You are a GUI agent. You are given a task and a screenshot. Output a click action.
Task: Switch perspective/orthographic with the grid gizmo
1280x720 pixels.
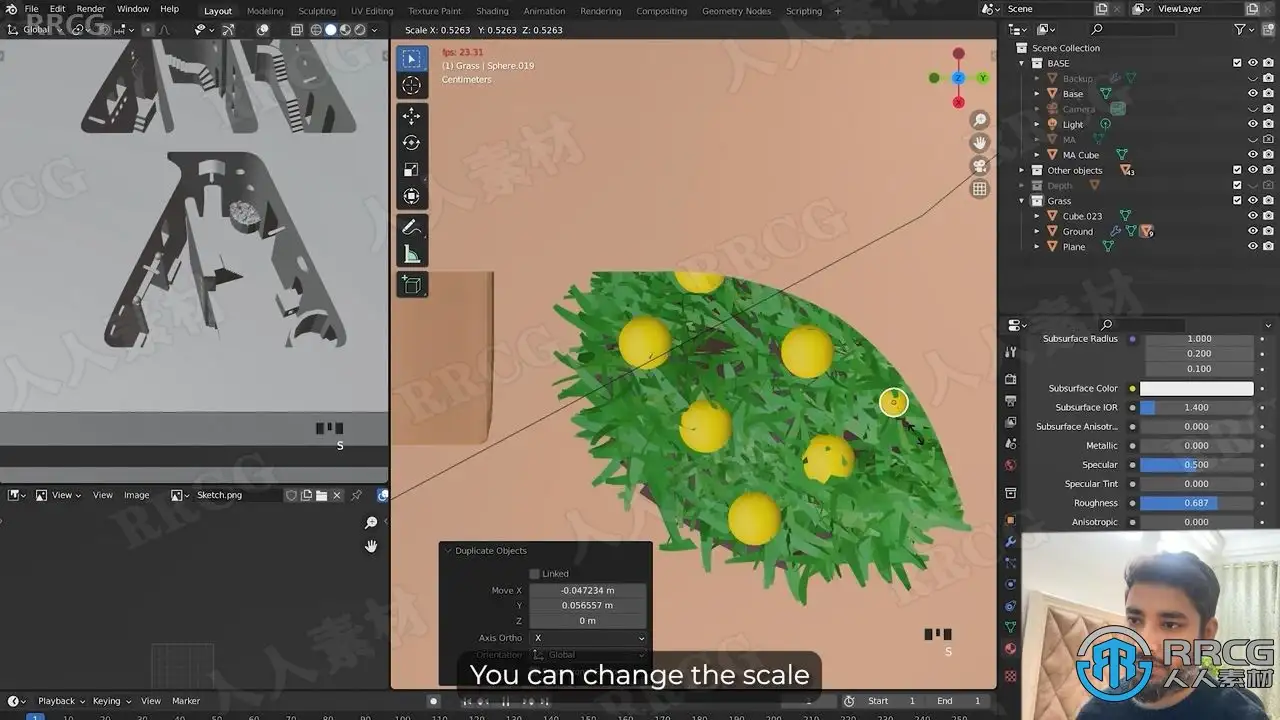[980, 189]
